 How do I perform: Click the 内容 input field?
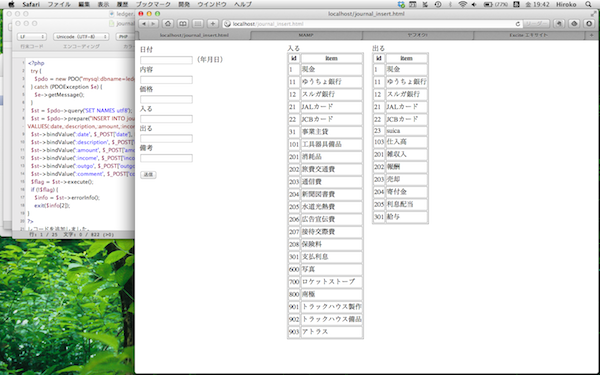[166, 80]
